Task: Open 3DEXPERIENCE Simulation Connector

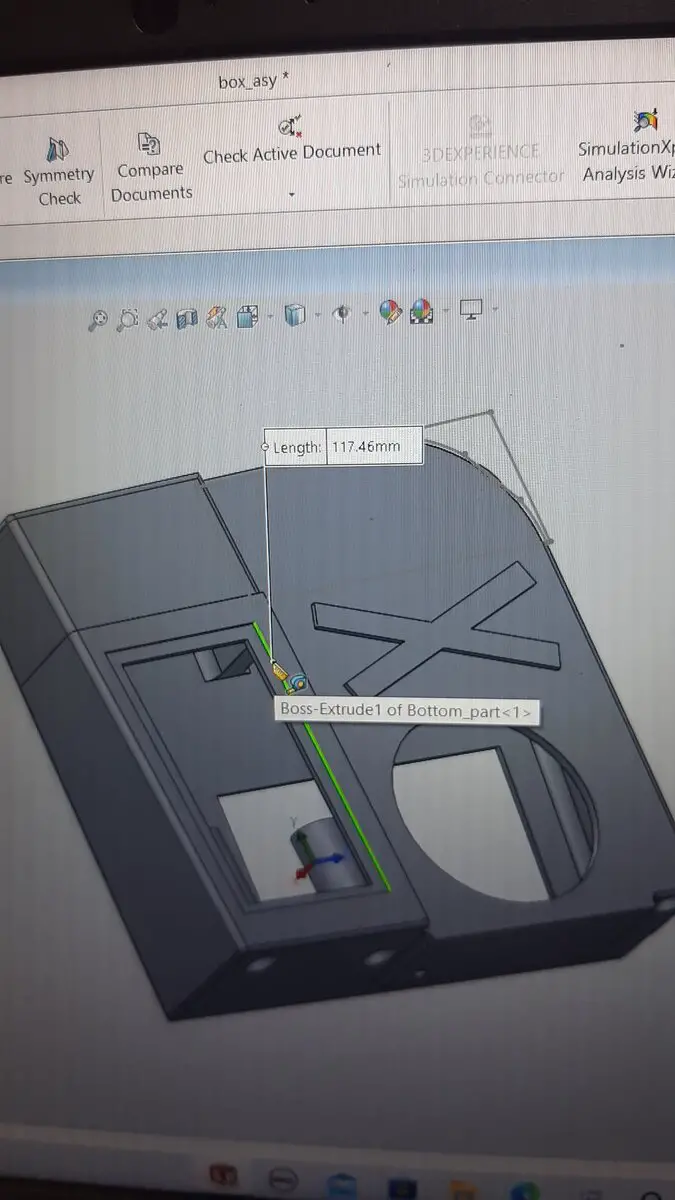Action: point(481,152)
